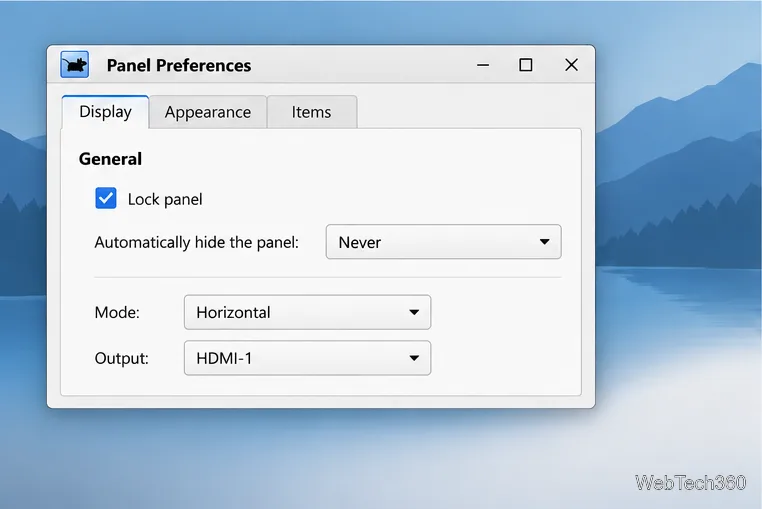This screenshot has width=762, height=509.
Task: Expand the Mode dropdown showing Horizontal
Action: coord(307,312)
